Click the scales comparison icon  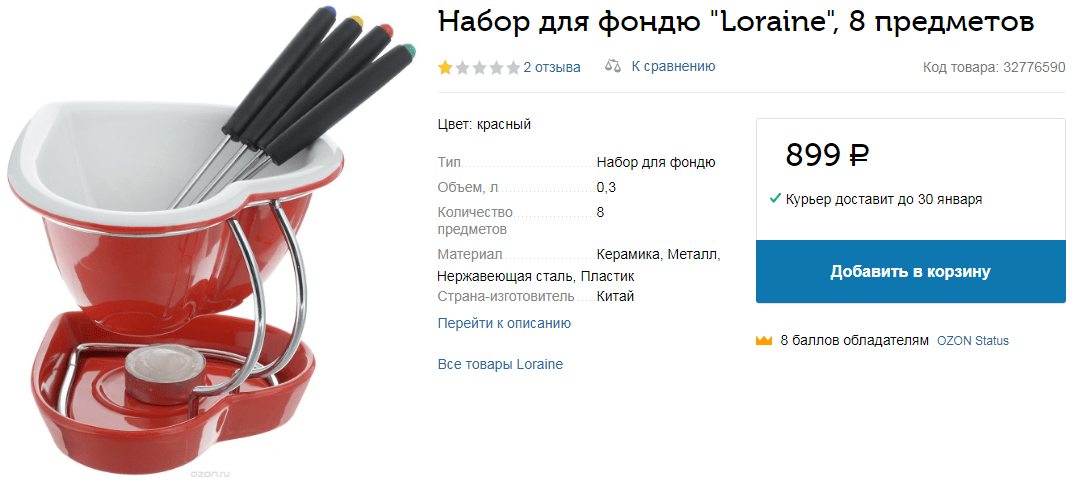612,67
